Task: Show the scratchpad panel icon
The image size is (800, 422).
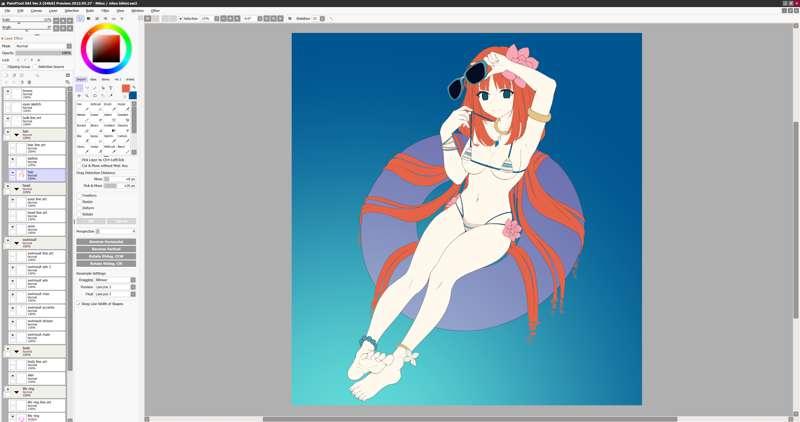Action: click(x=121, y=18)
